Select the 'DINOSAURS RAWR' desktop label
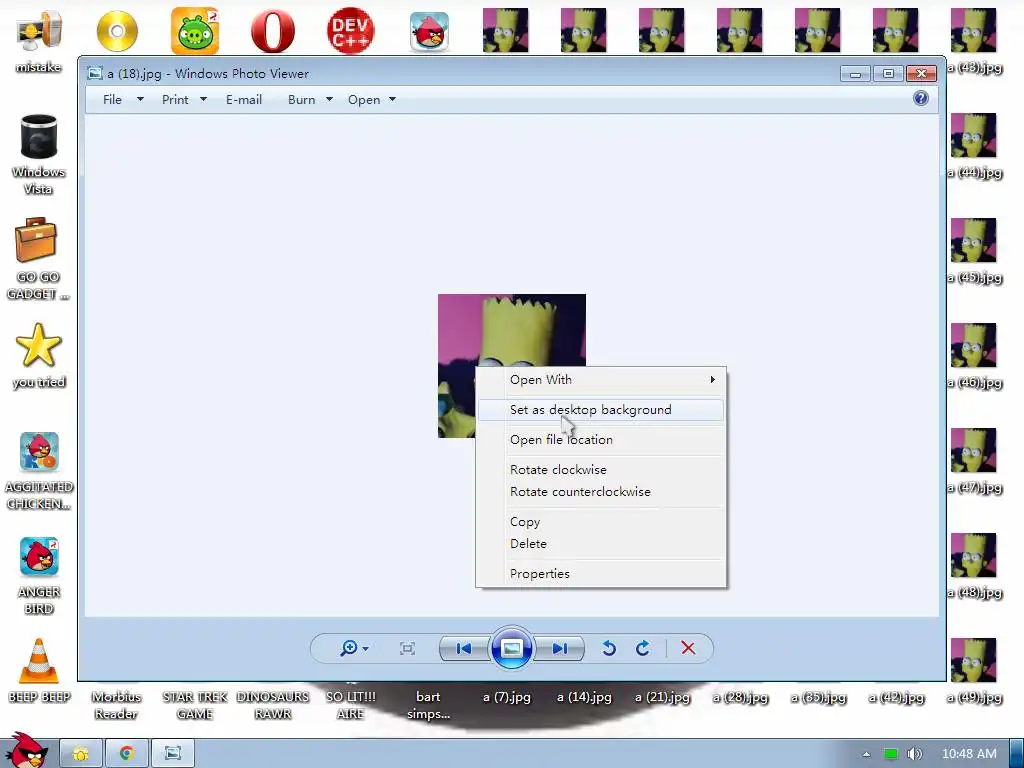 (x=273, y=705)
